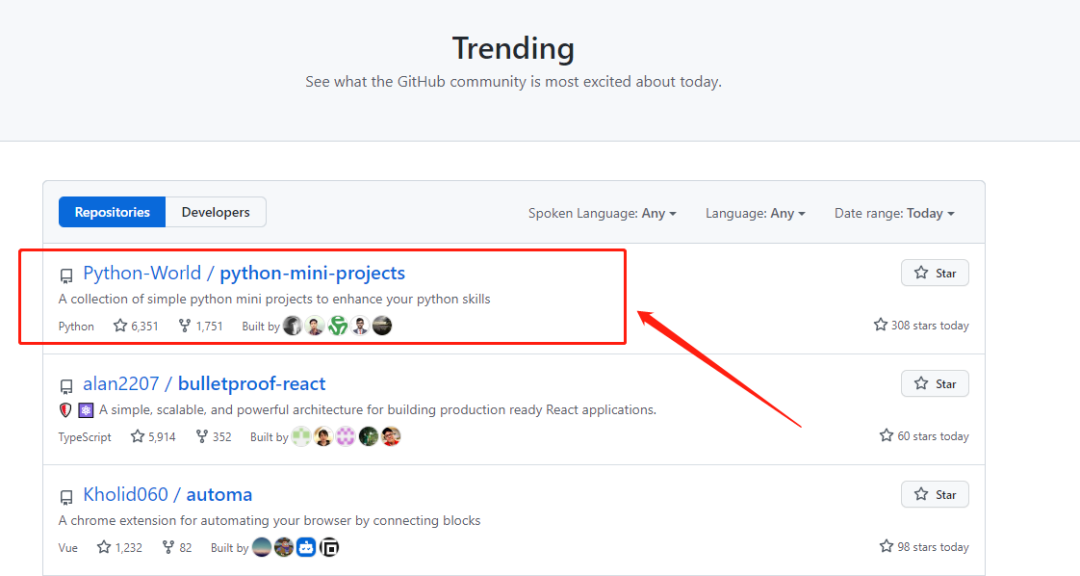Viewport: 1080px width, 576px height.
Task: Click the '98 stars today' text
Action: (x=924, y=547)
